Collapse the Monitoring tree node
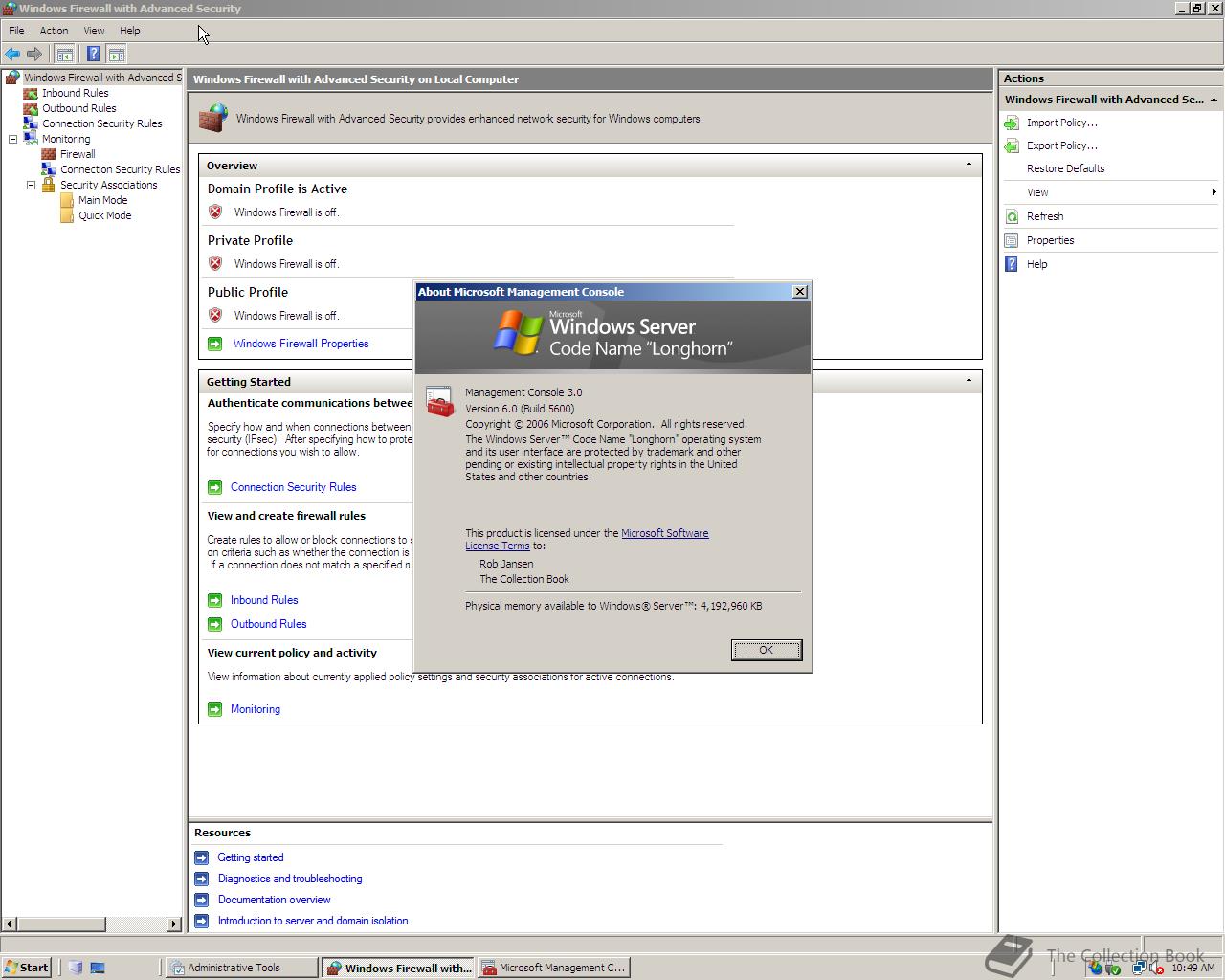1225x980 pixels. pos(12,139)
